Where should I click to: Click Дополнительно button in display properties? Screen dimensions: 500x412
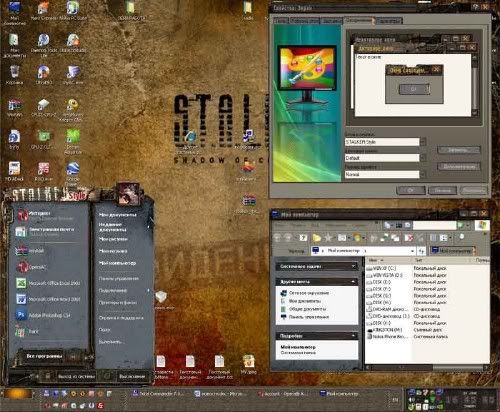(x=458, y=166)
